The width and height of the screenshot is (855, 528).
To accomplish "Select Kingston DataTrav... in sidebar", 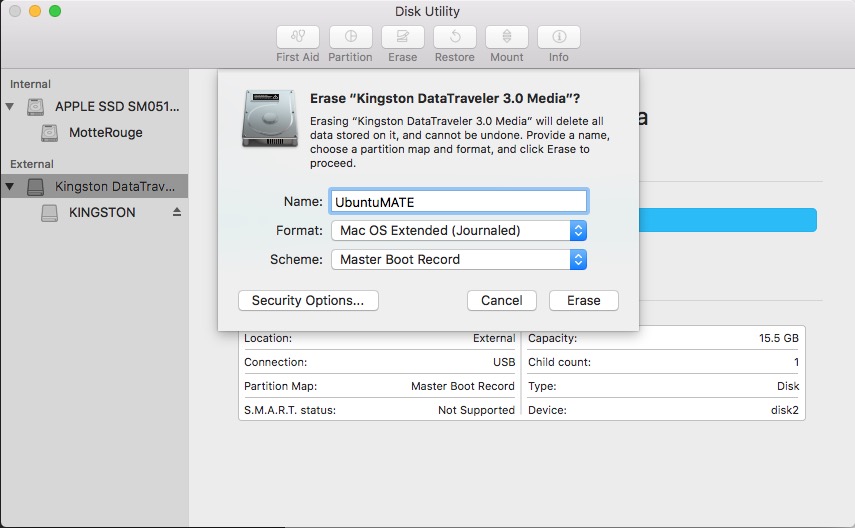I will coord(115,187).
